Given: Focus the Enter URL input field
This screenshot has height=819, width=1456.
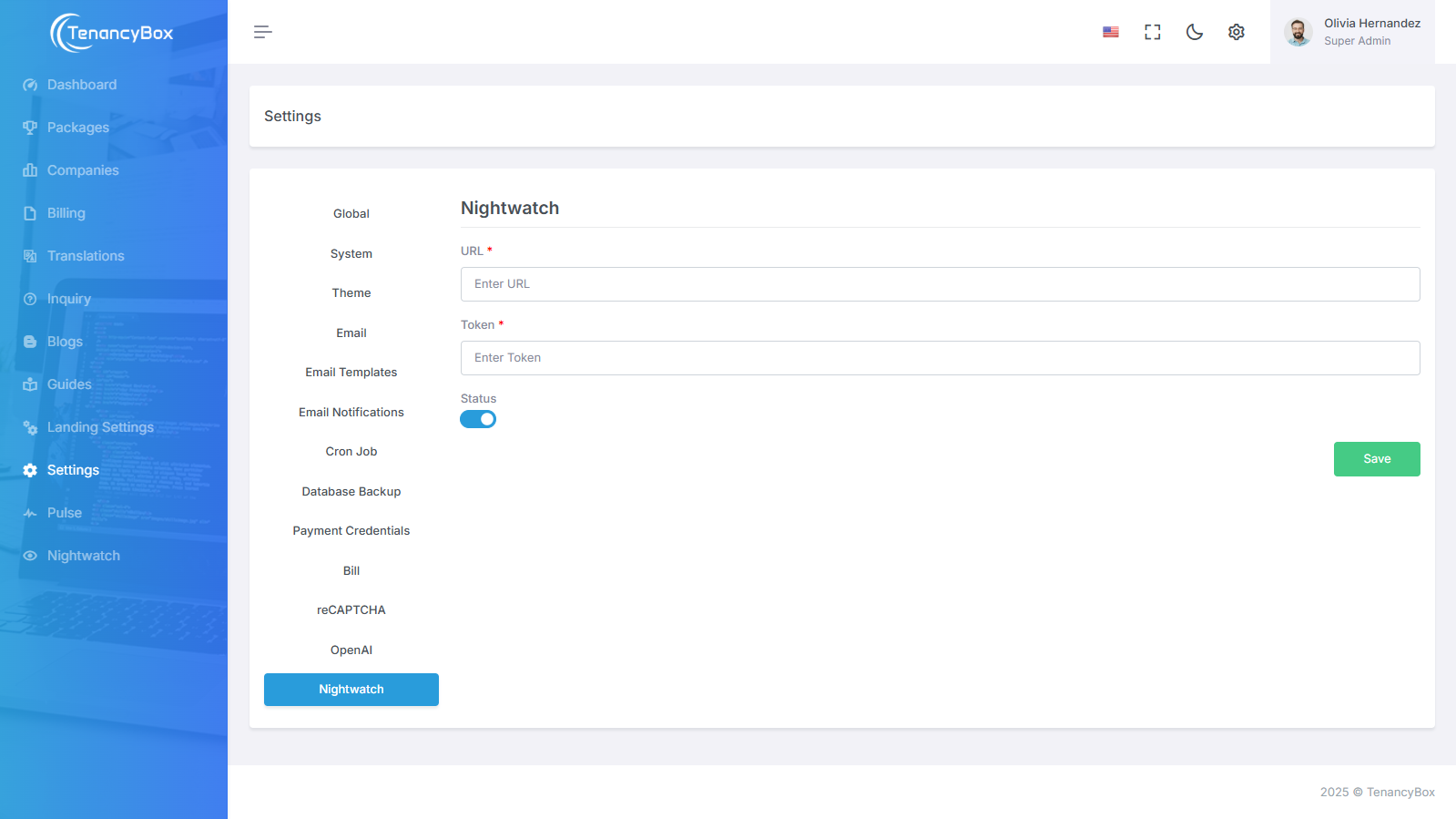Looking at the screenshot, I should [x=940, y=284].
